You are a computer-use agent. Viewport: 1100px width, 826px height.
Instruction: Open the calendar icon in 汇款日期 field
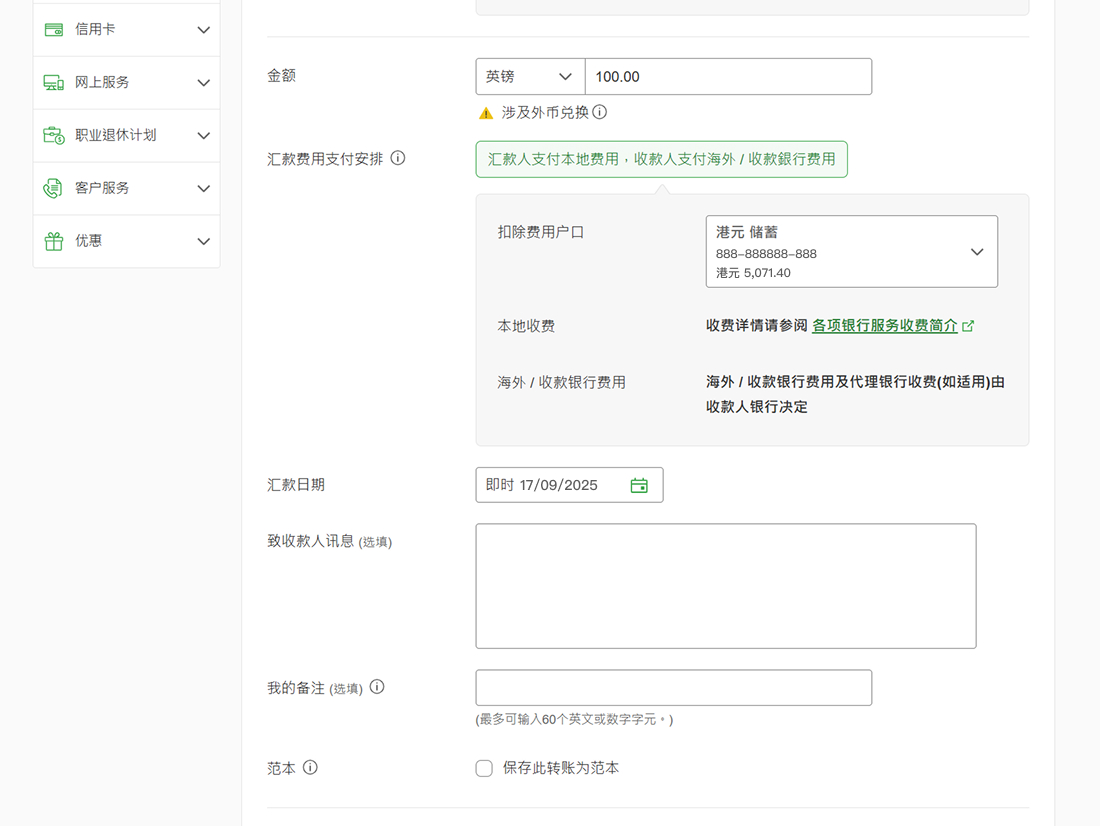point(639,484)
